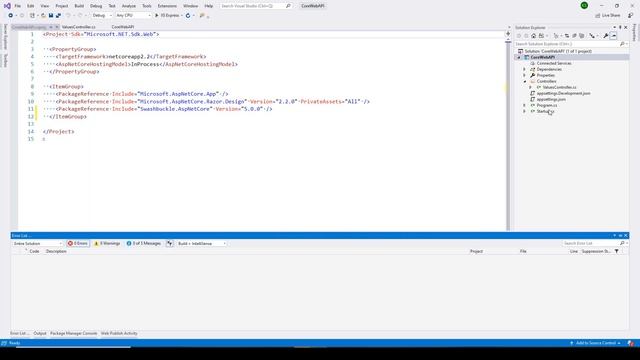This screenshot has height=360, width=640.
Task: Open the Extensions menu
Action: (x=167, y=6)
